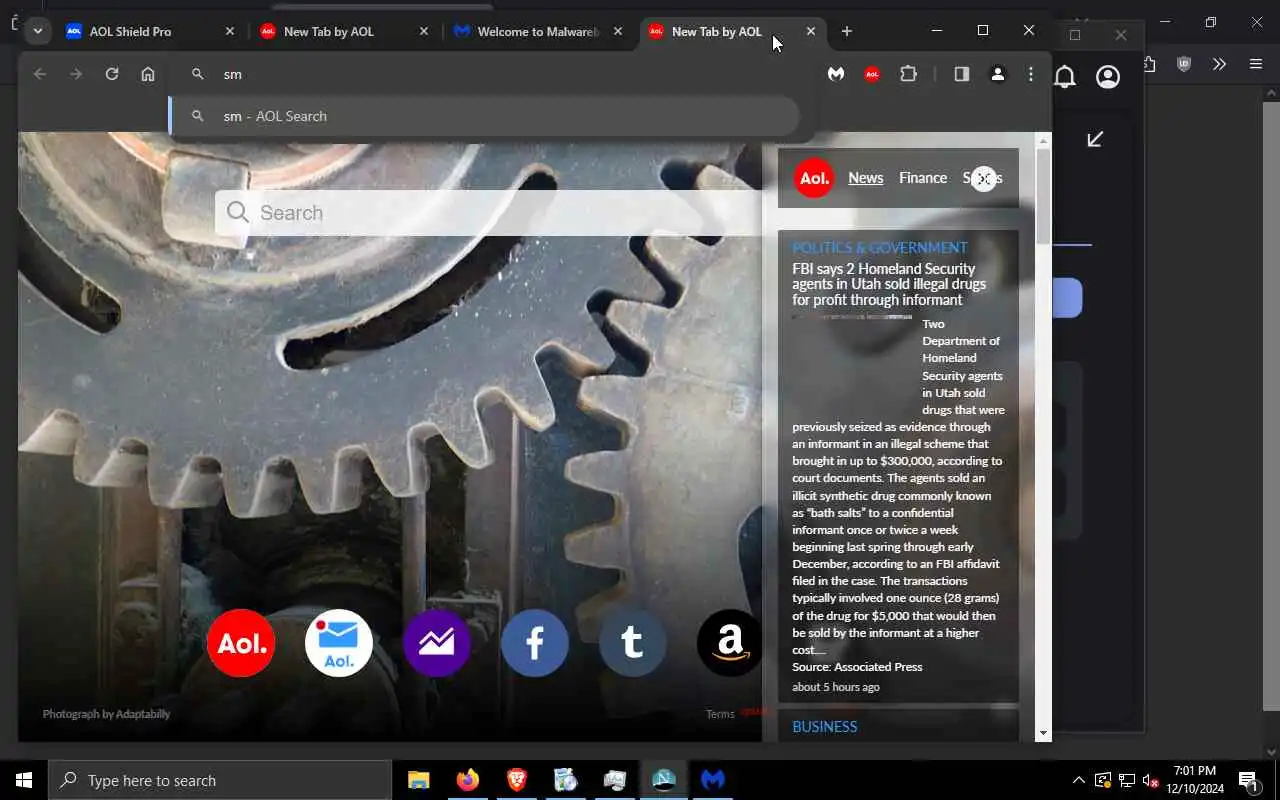Click the collapse arrow in background window
This screenshot has width=1280, height=800.
1095,139
